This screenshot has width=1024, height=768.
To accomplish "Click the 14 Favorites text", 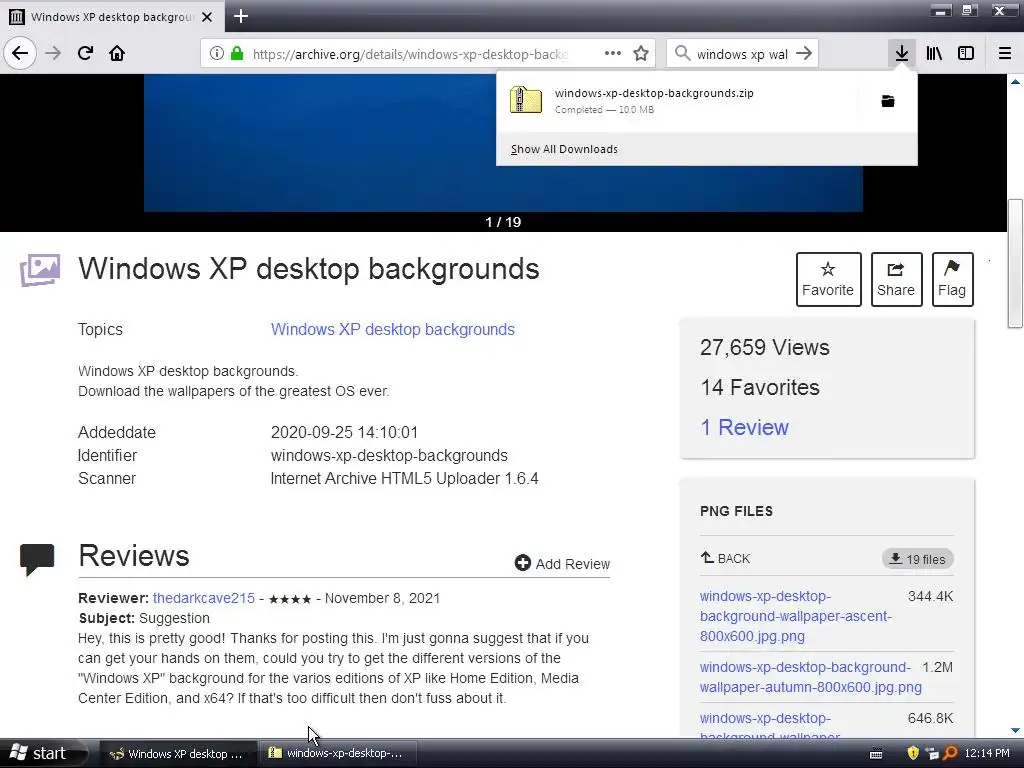I will [x=760, y=387].
